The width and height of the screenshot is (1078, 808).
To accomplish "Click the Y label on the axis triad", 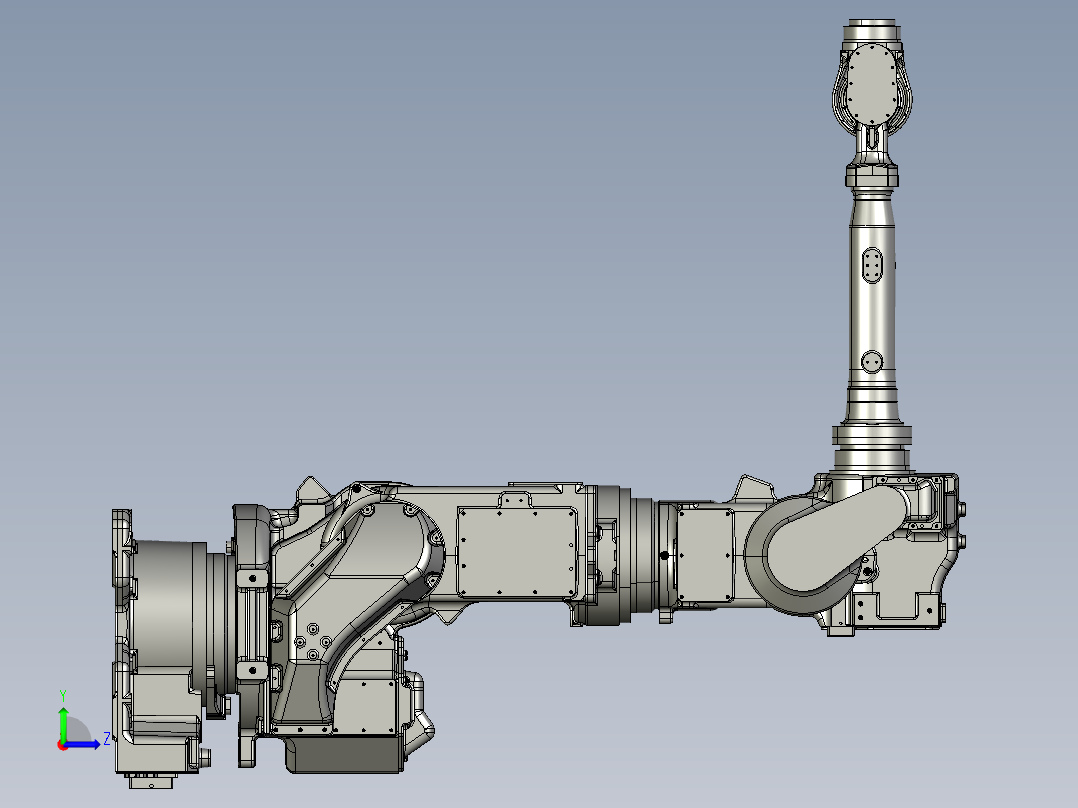I will coord(63,693).
